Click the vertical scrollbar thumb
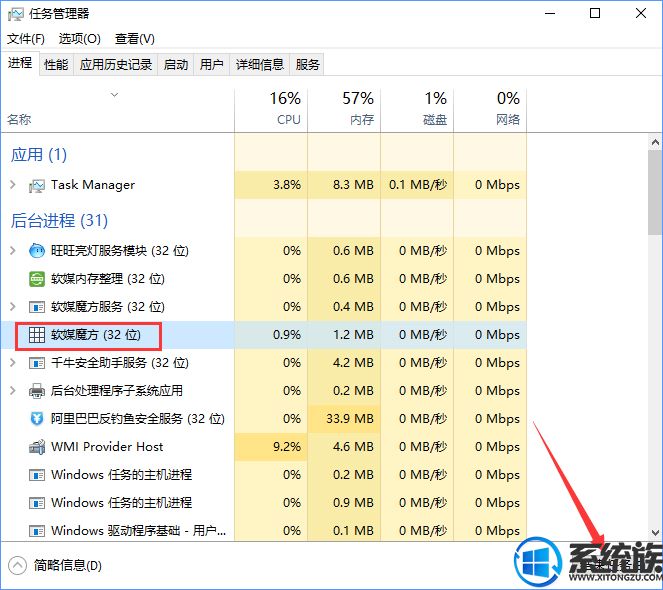 click(655, 192)
